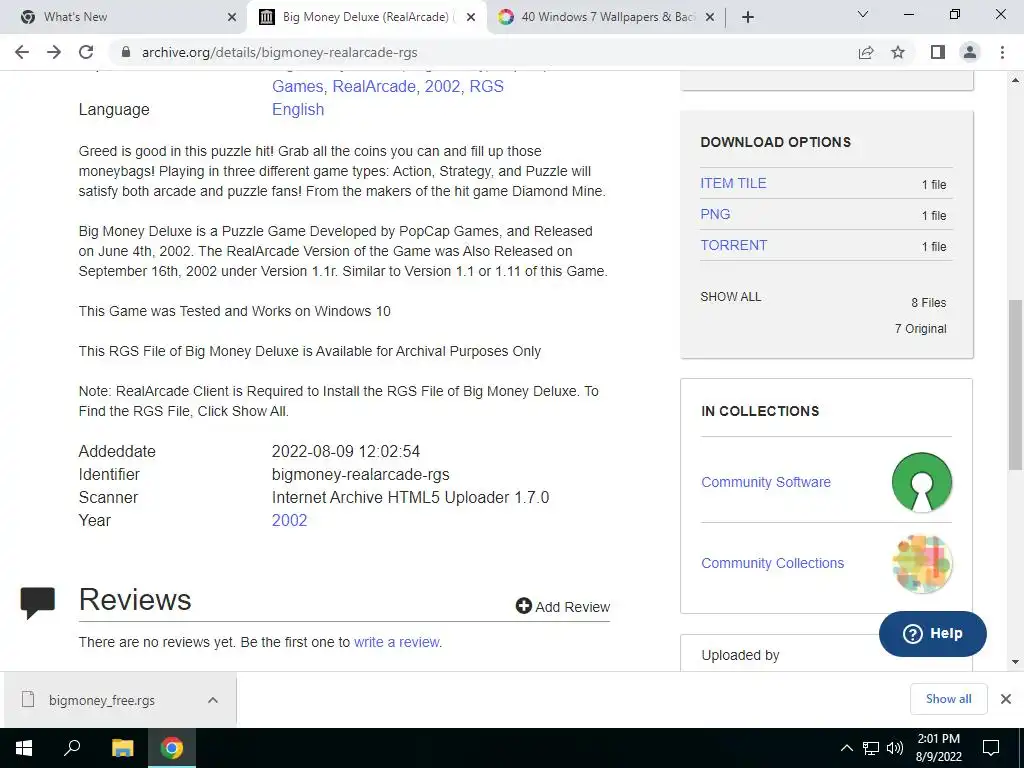The image size is (1024, 768).
Task: Share this page icon in address bar
Action: pyautogui.click(x=866, y=52)
